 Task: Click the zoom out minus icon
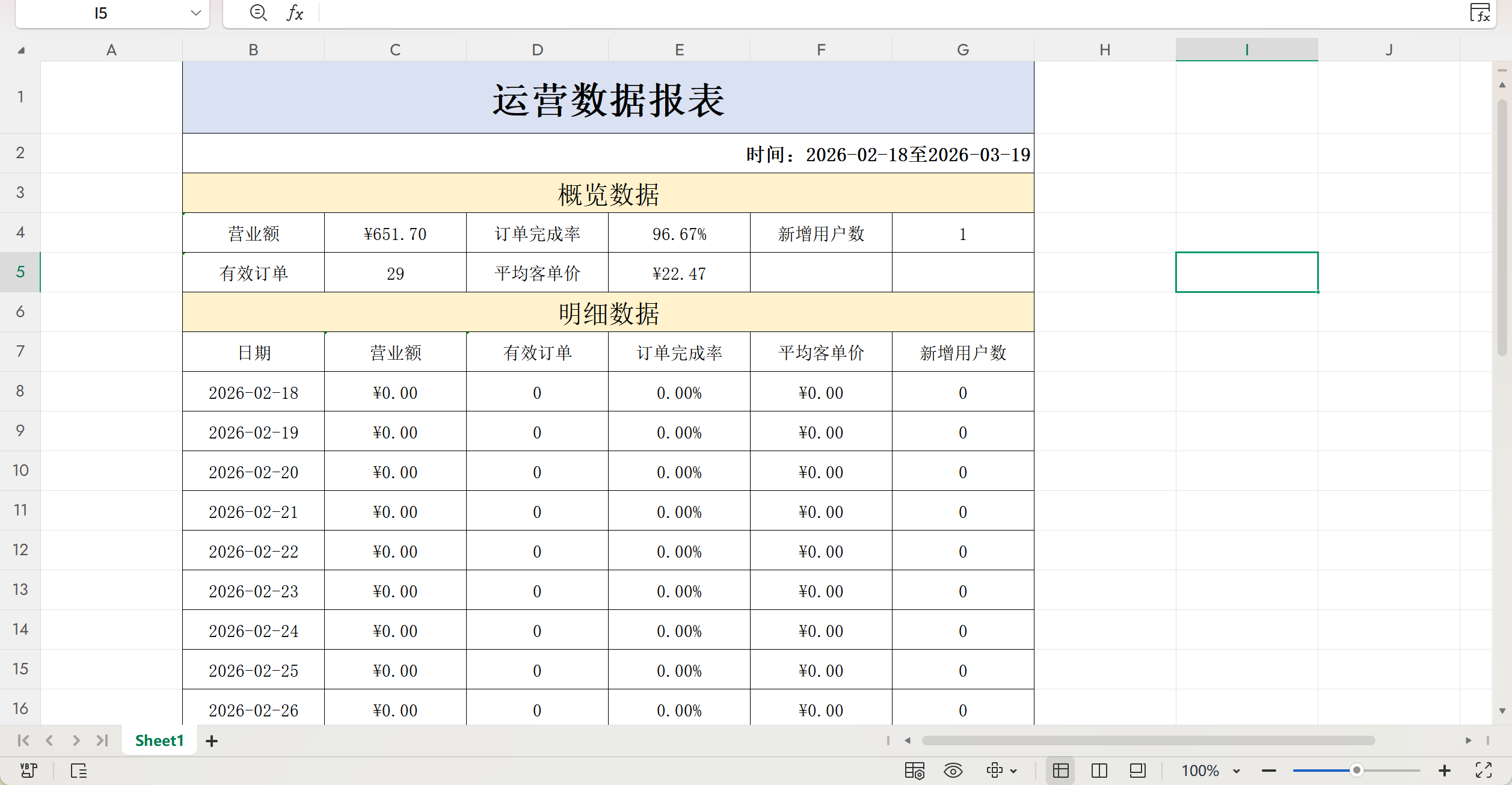[1269, 771]
